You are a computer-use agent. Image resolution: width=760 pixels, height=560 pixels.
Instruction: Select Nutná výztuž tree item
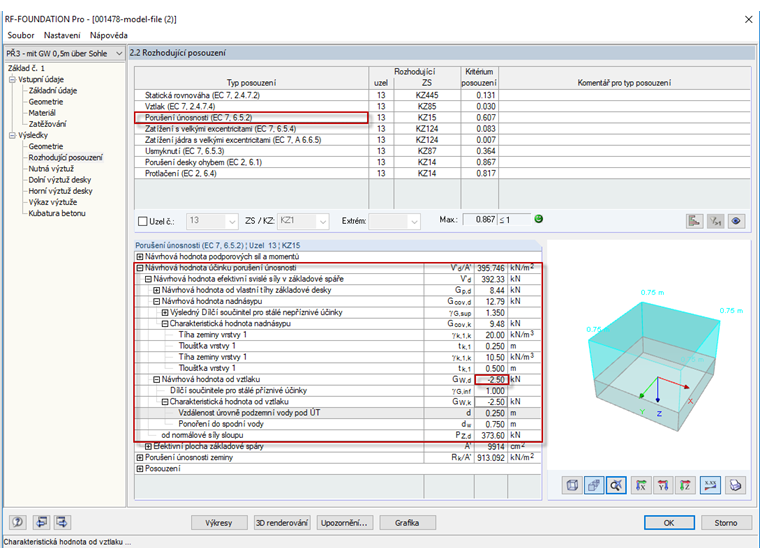[x=51, y=169]
